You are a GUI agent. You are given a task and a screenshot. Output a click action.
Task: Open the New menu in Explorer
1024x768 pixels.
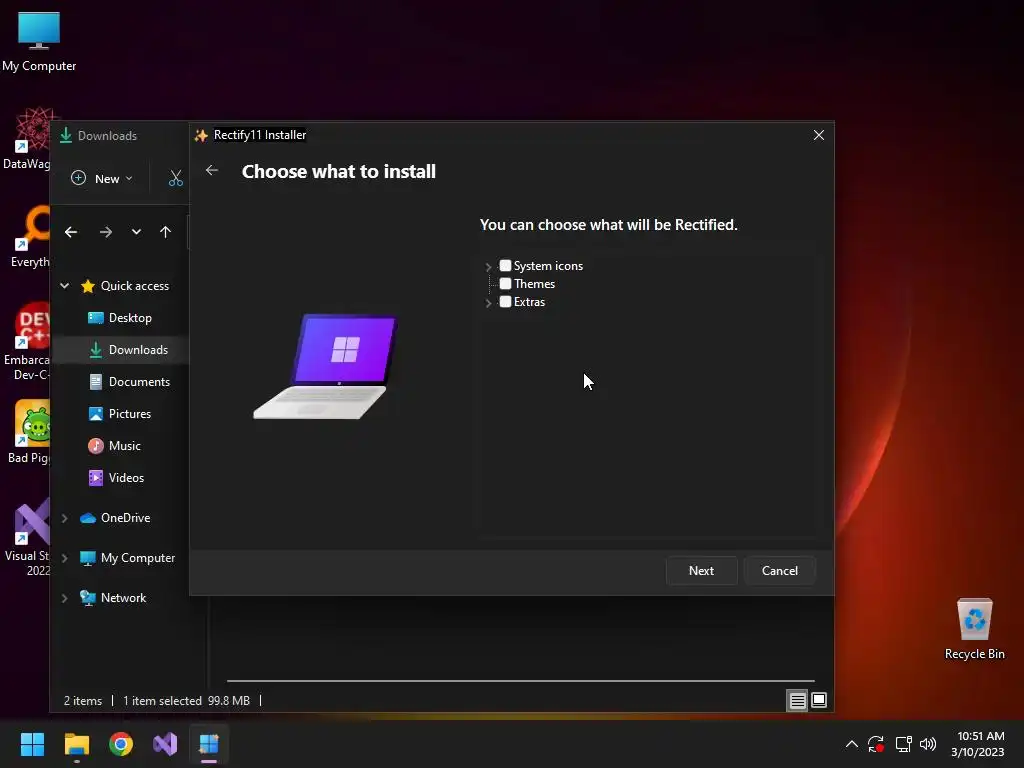[x=102, y=178]
